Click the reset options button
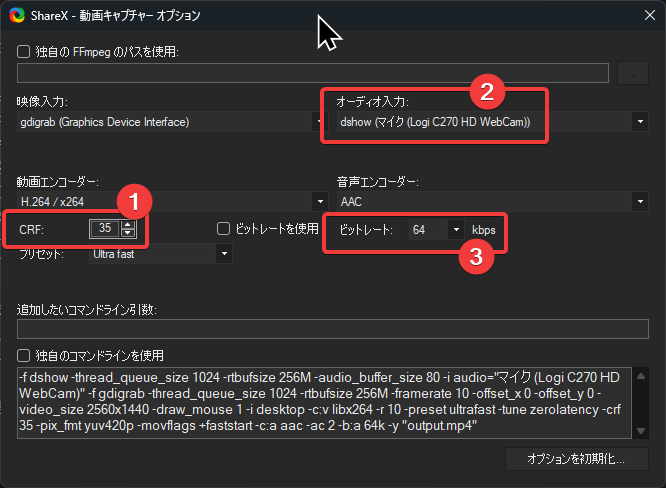 (x=577, y=459)
